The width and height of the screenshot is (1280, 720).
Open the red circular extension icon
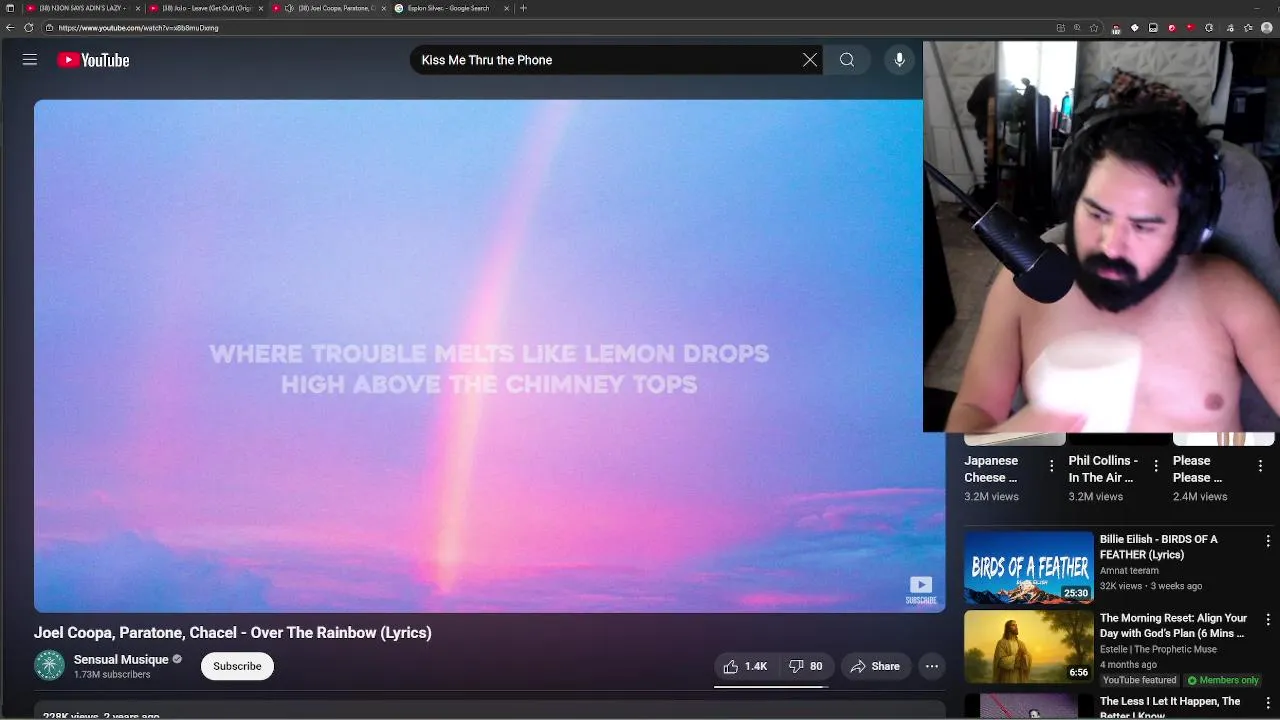click(x=1172, y=28)
